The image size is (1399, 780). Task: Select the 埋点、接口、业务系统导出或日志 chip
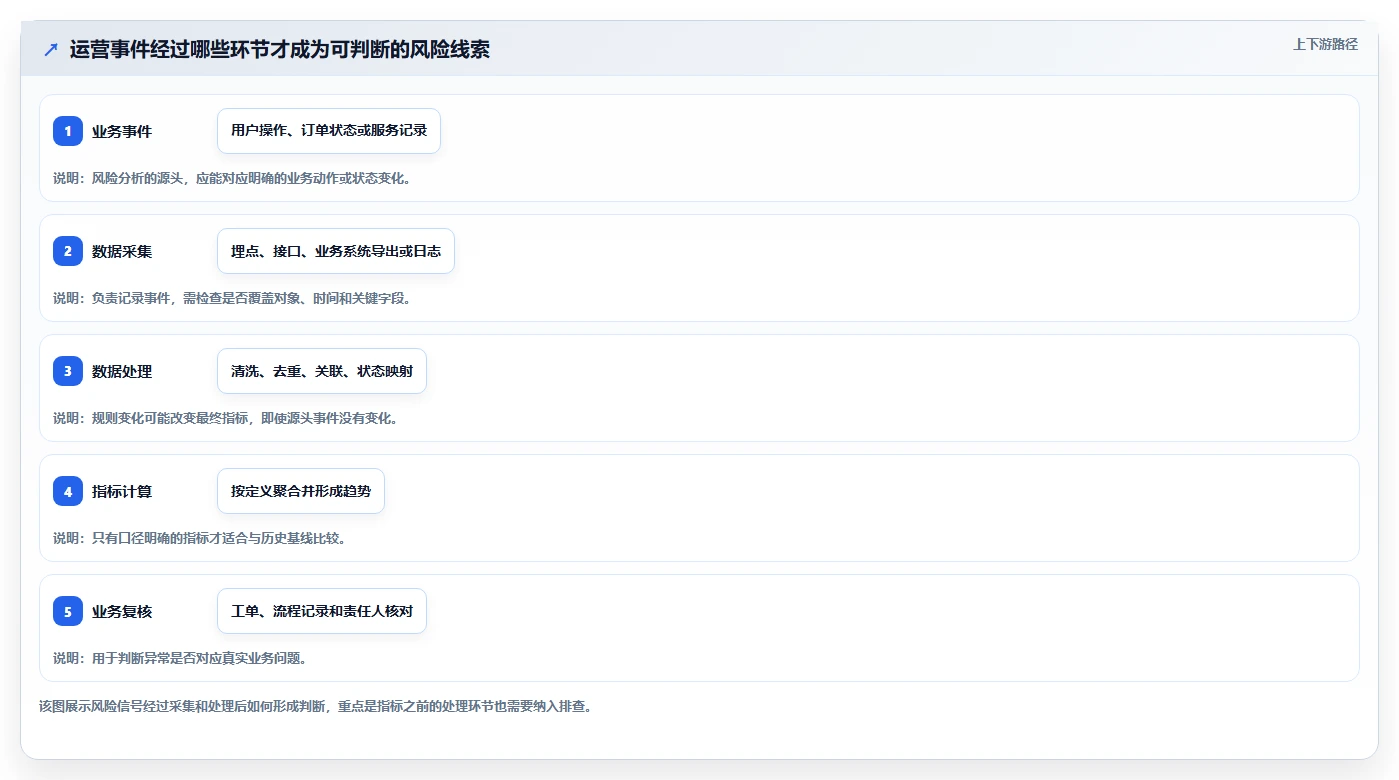(336, 251)
